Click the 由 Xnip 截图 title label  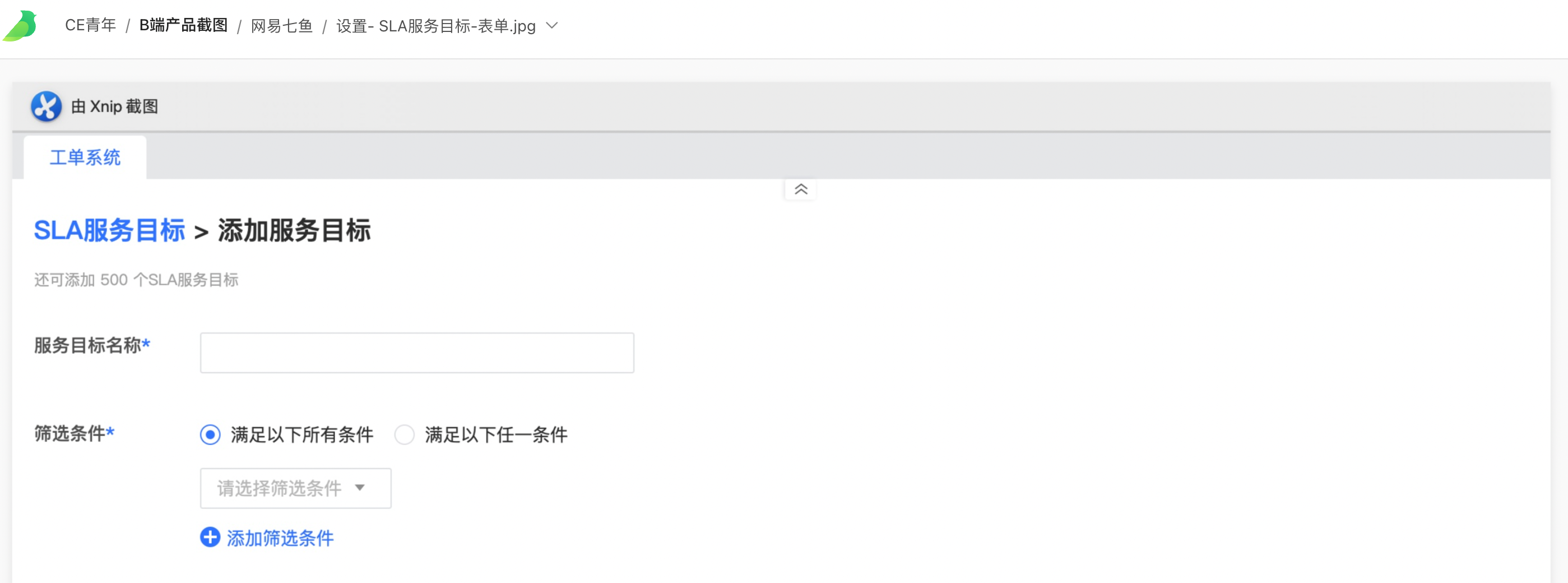[x=114, y=107]
